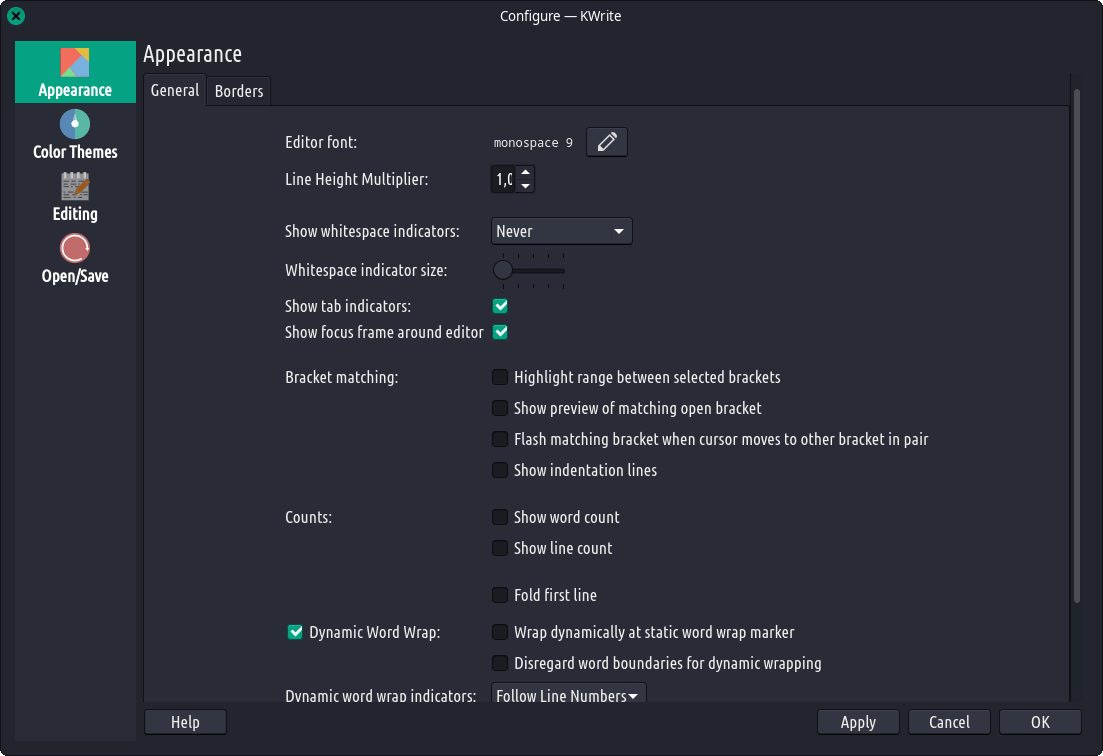Open the Open/Save settings page icon
The width and height of the screenshot is (1103, 756).
75,249
